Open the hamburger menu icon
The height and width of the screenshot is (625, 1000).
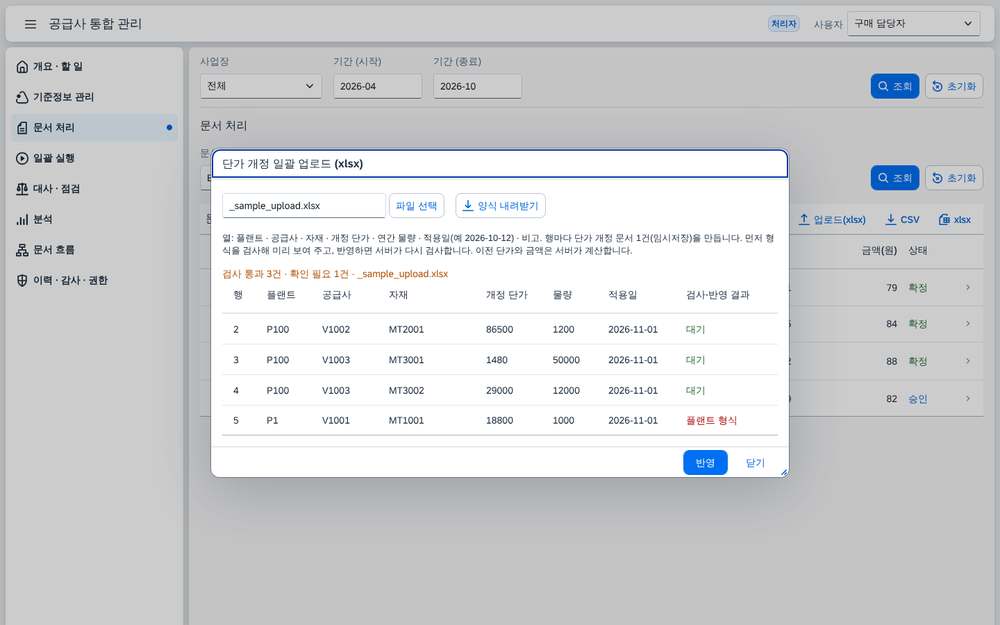tap(30, 24)
